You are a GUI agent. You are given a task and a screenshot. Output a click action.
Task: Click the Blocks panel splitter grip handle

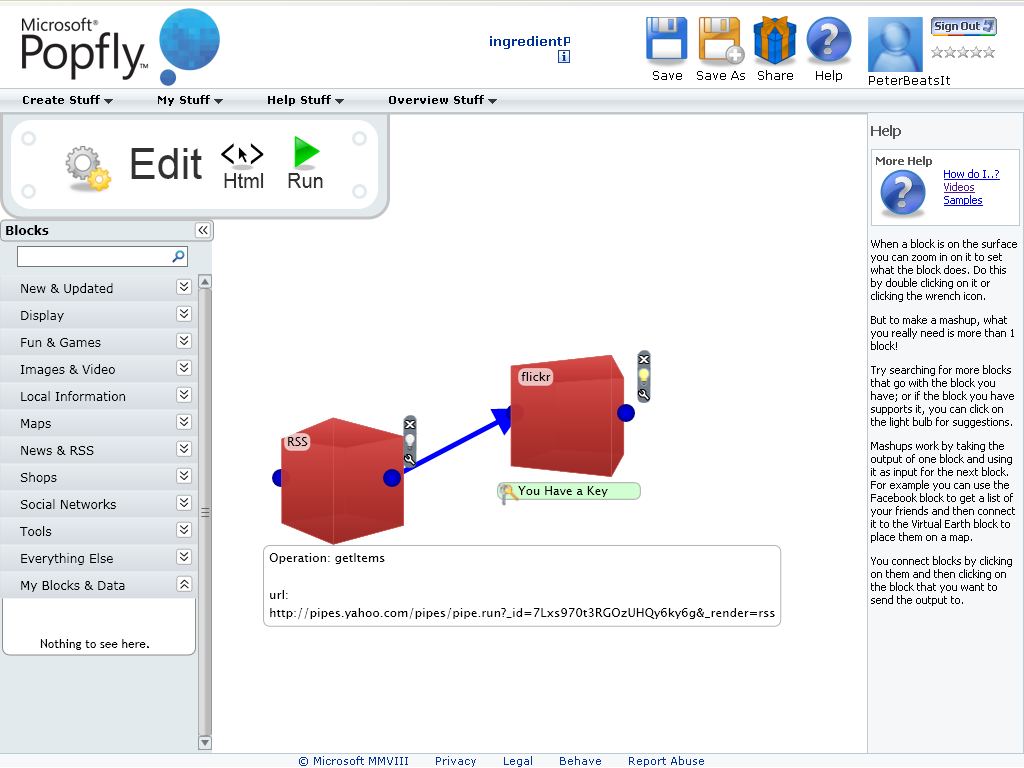coord(205,513)
